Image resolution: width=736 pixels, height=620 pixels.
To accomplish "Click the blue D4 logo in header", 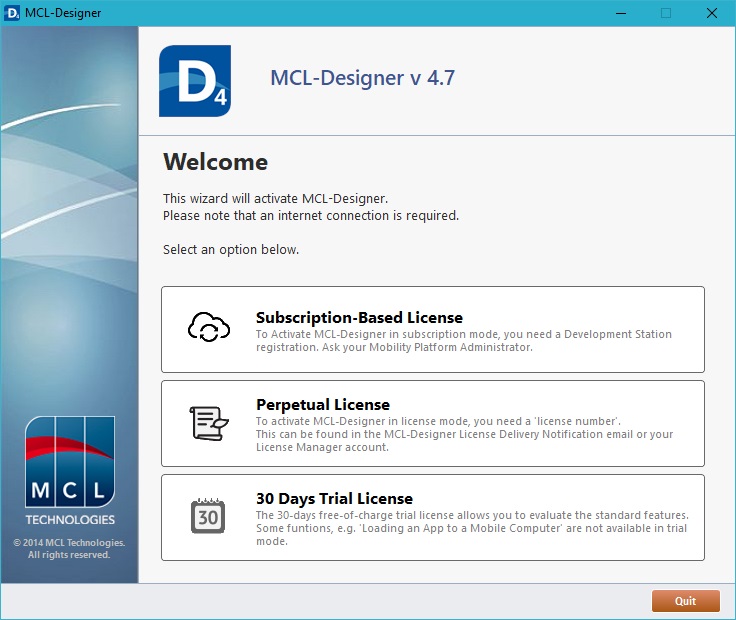I will pos(195,81).
